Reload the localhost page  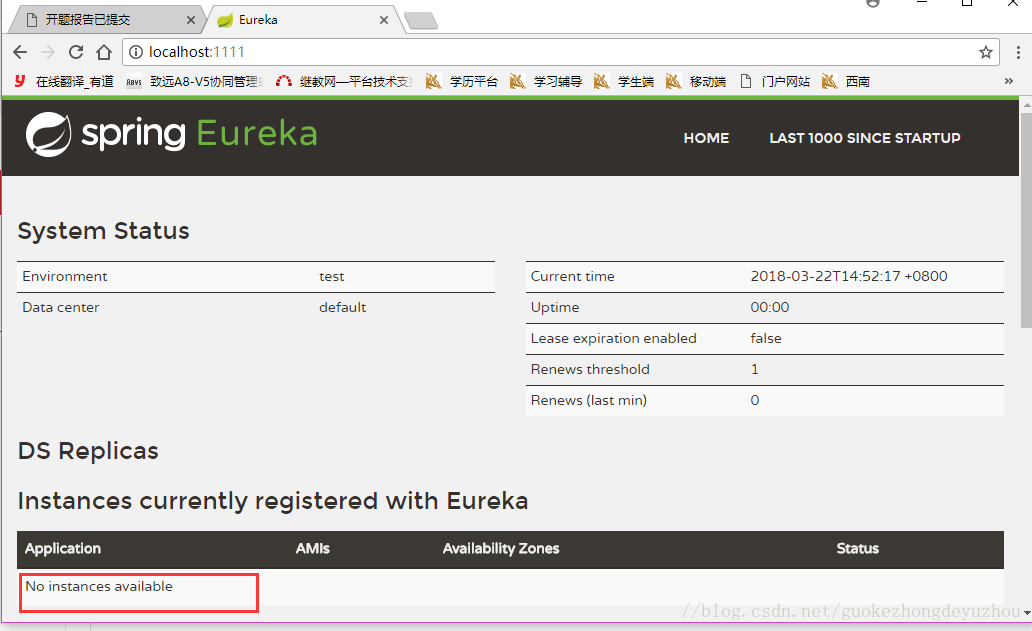click(76, 52)
